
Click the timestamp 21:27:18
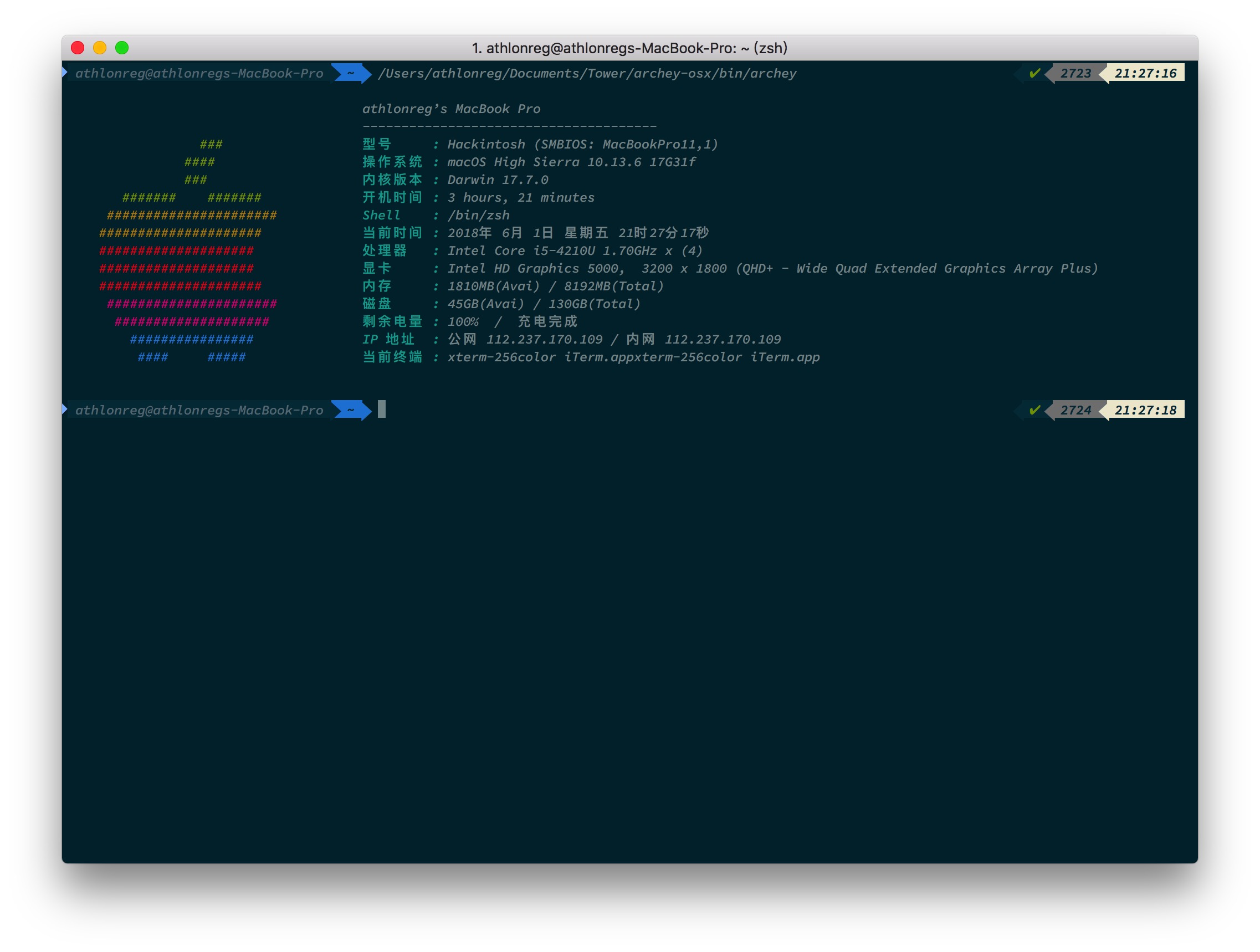coord(1145,410)
